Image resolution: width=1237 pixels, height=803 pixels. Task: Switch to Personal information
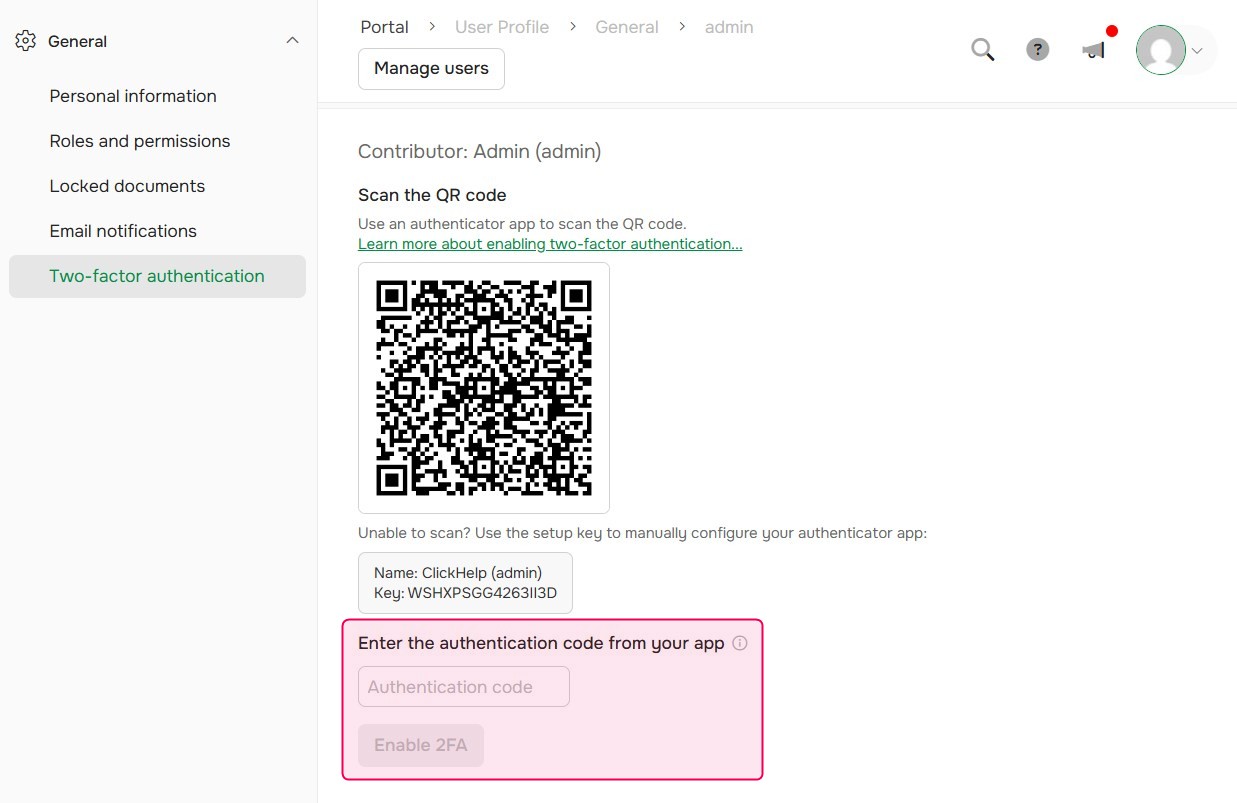tap(132, 95)
